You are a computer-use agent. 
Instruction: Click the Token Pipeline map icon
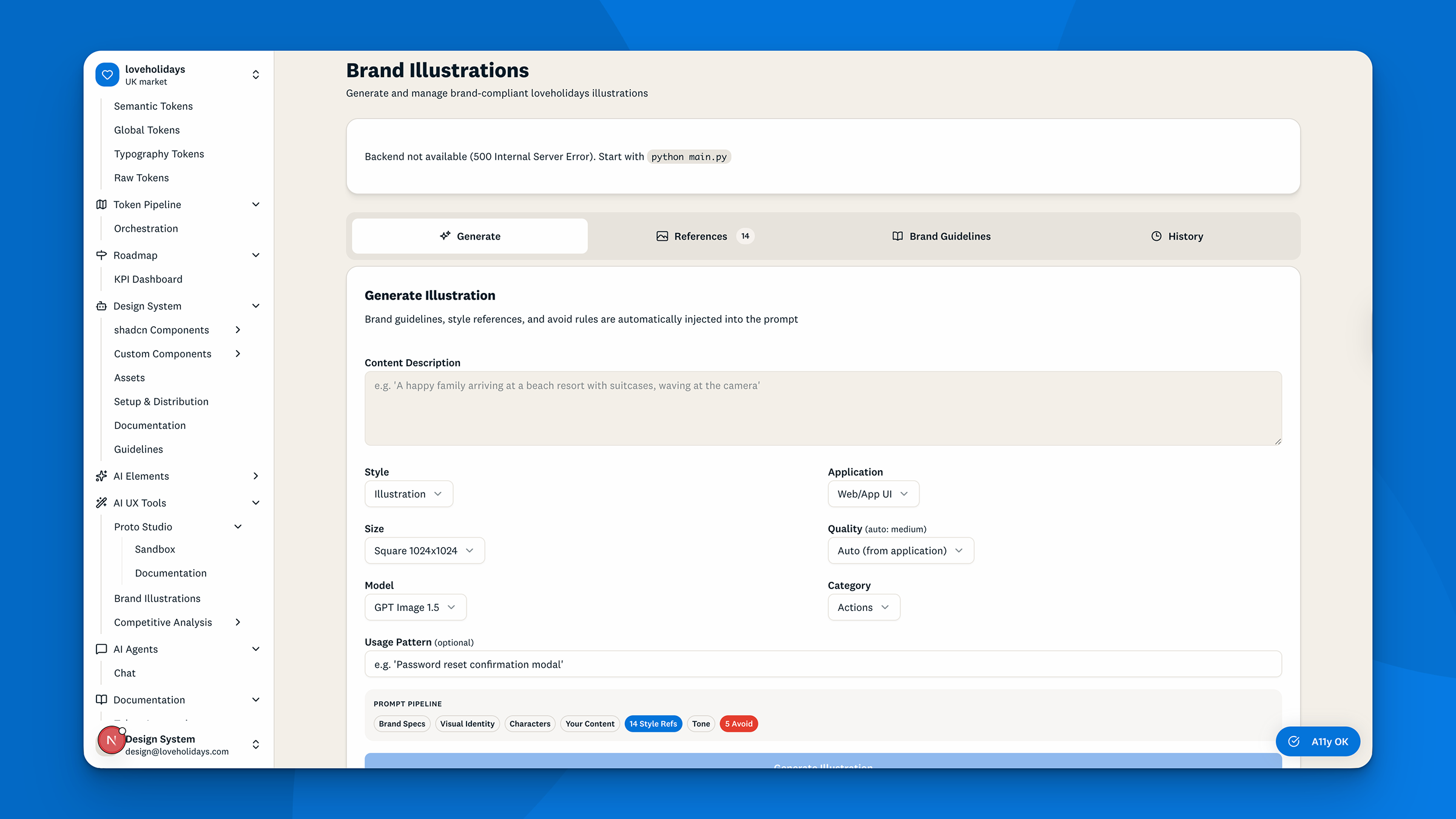[x=101, y=204]
